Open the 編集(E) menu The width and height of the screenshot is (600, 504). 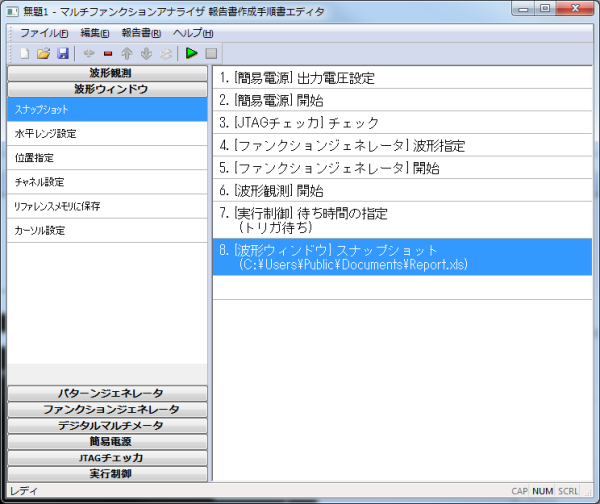95,33
